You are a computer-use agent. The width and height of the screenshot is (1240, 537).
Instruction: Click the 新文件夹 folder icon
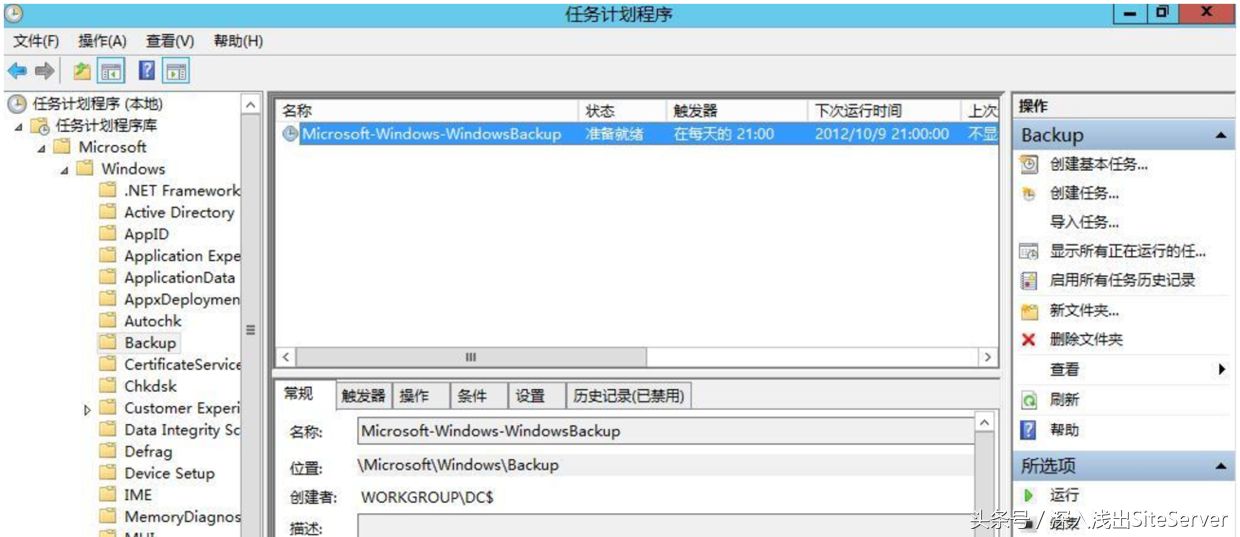1029,311
